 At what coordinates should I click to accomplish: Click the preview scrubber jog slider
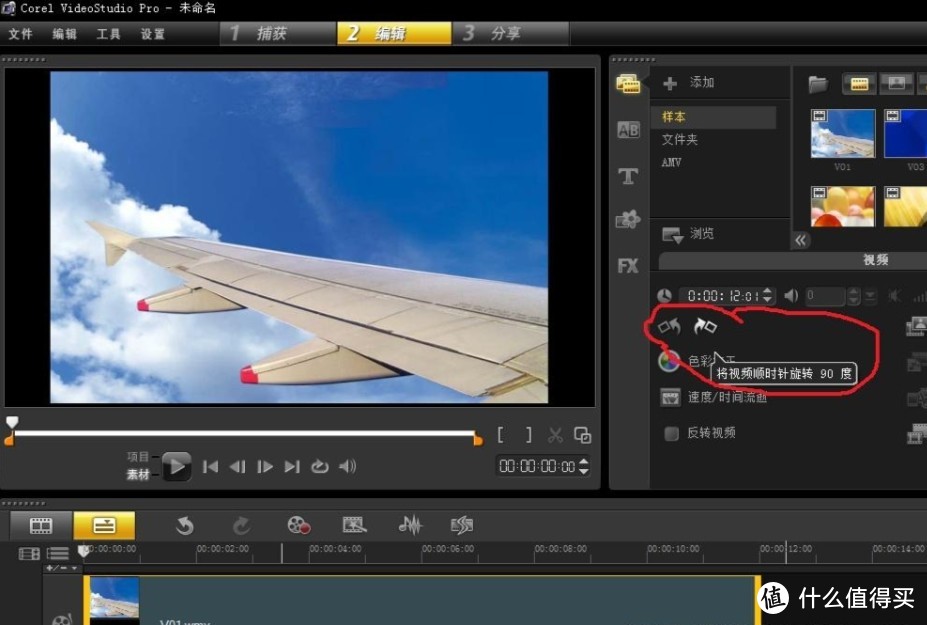tap(244, 434)
